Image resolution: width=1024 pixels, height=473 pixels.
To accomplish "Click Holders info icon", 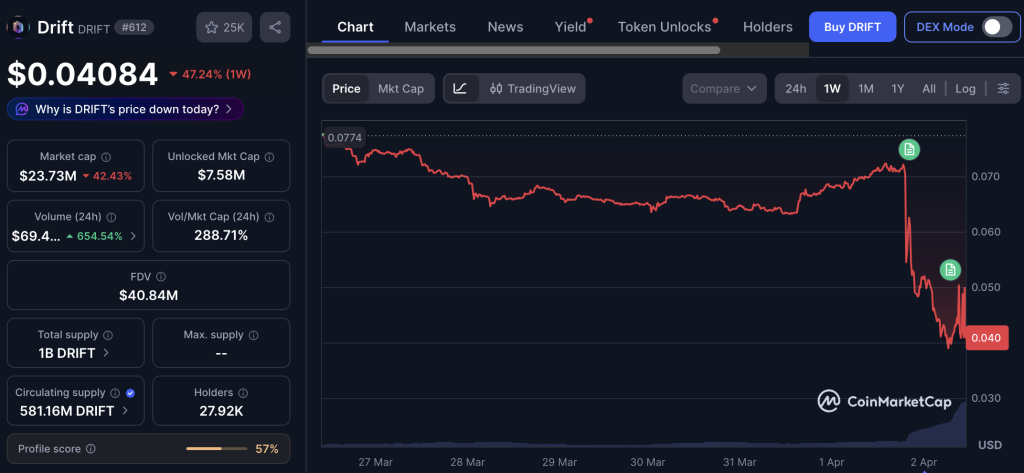I will (x=243, y=393).
